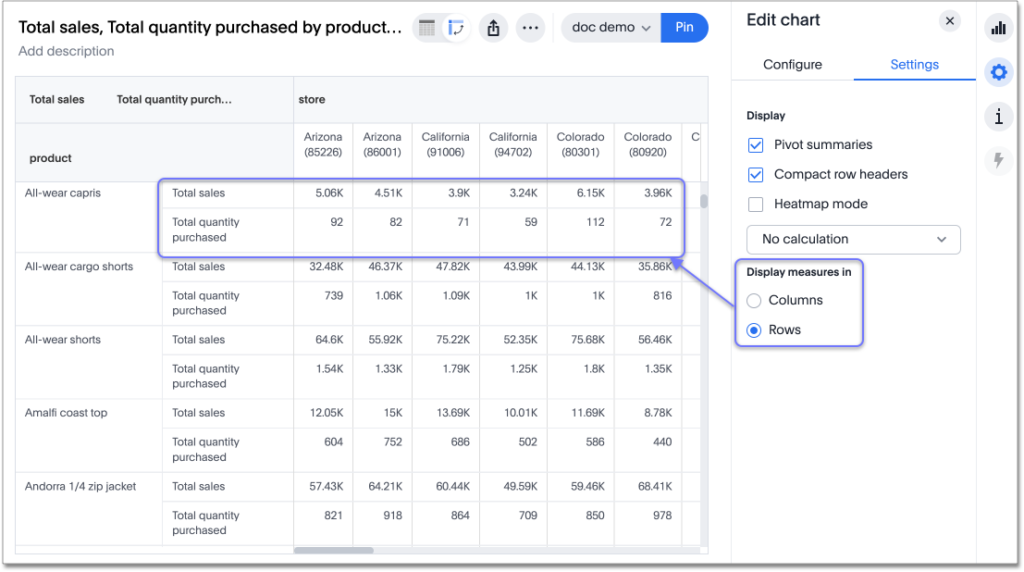The width and height of the screenshot is (1024, 572).
Task: Open the more options ellipsis menu
Action: click(530, 27)
